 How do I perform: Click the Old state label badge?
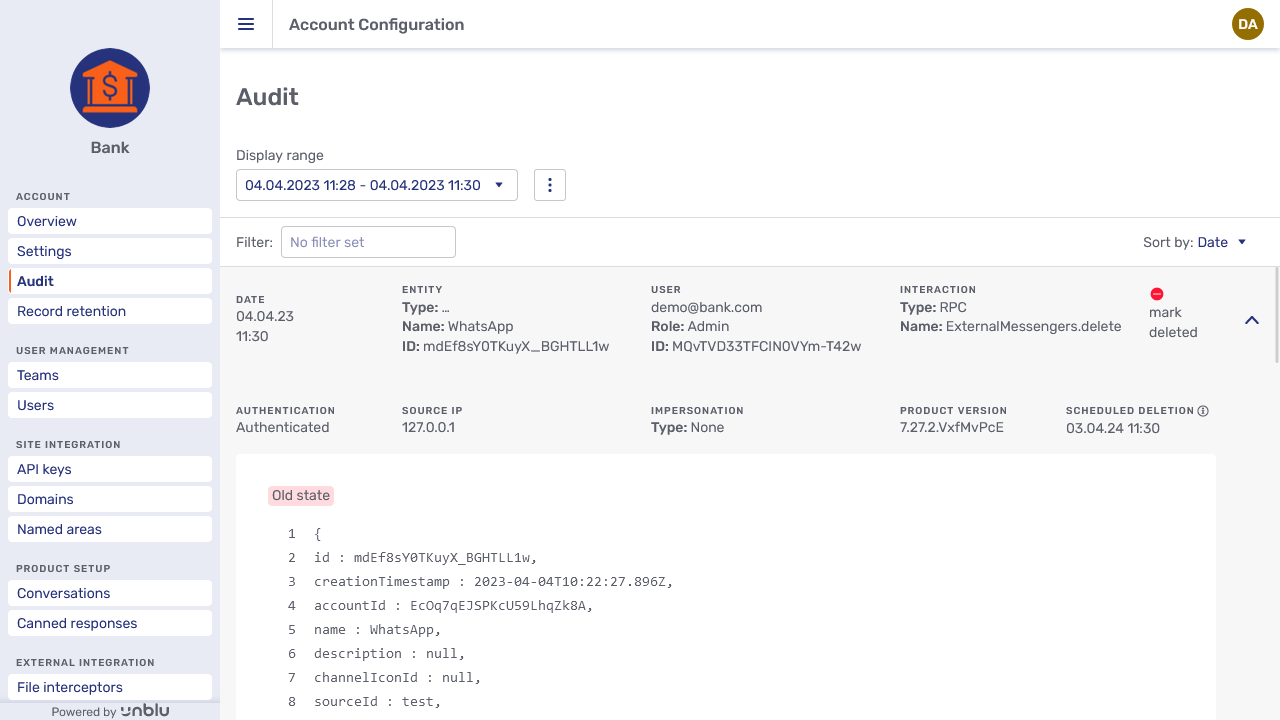click(300, 495)
